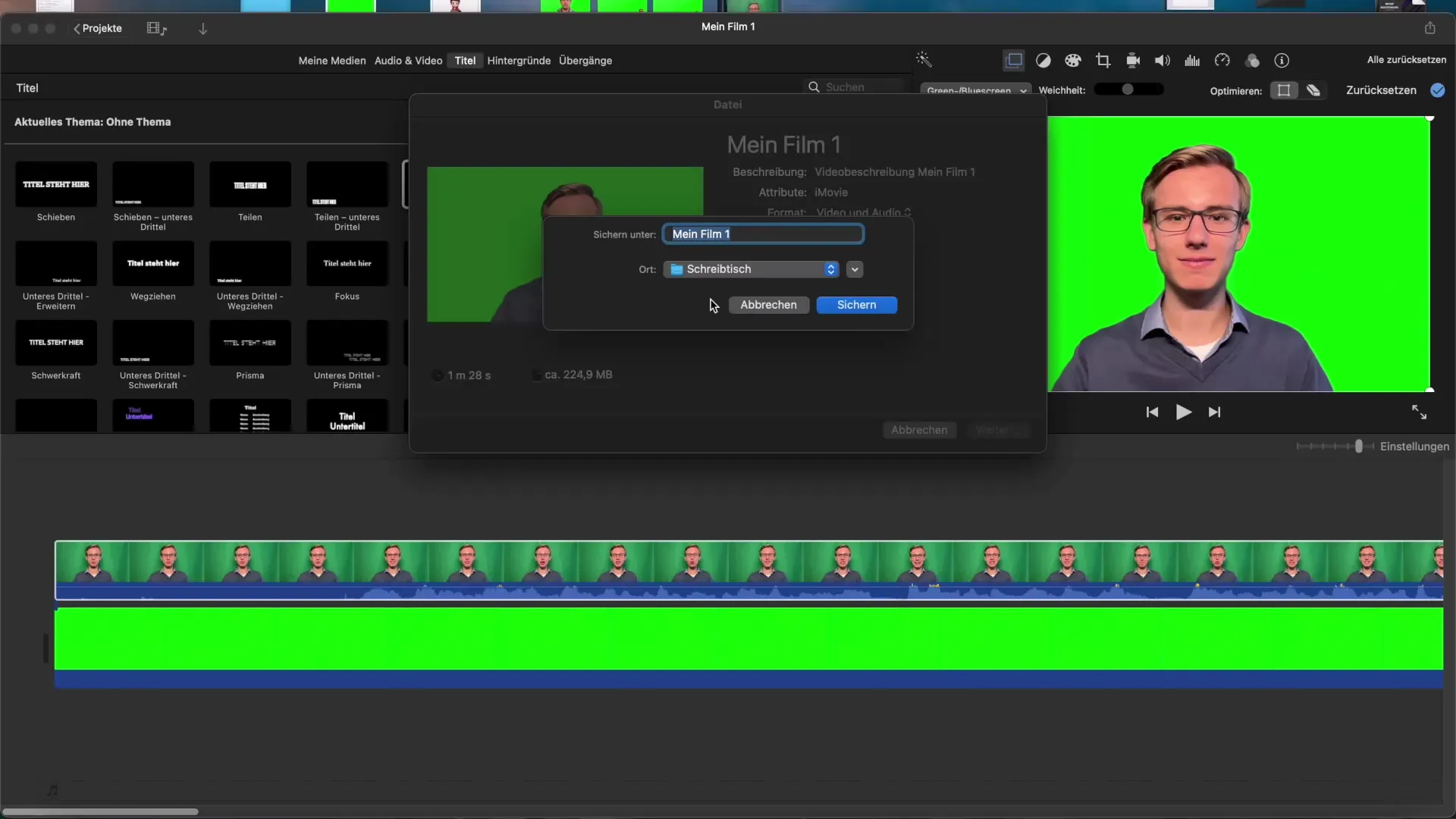Select the Teilen – unteres Drittel title
This screenshot has width=1456, height=819.
[x=347, y=184]
